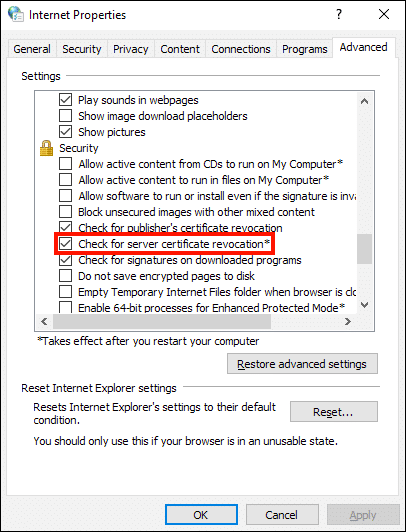Click the question mark help button
The image size is (406, 532).
click(x=339, y=14)
